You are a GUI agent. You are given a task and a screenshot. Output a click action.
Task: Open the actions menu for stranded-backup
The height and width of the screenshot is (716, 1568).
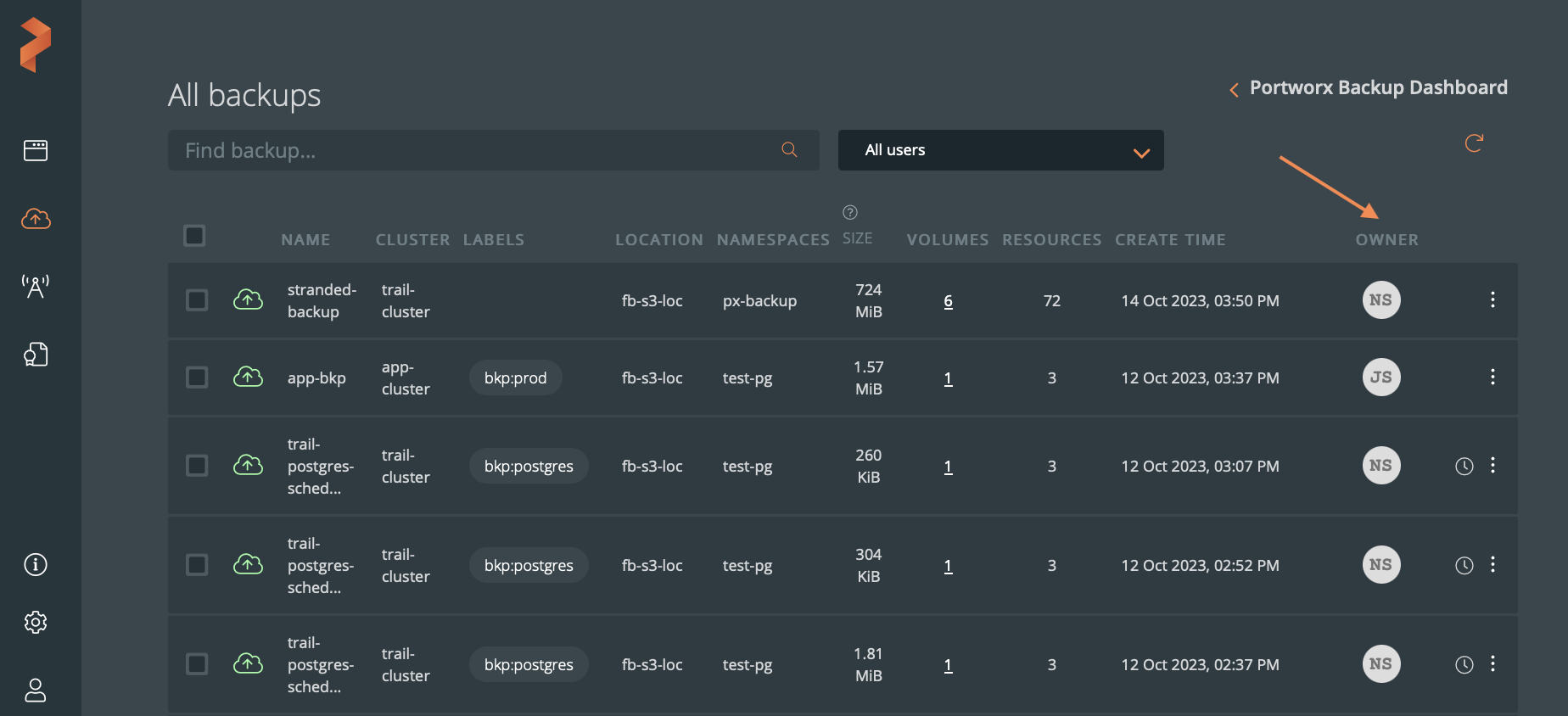pyautogui.click(x=1492, y=299)
